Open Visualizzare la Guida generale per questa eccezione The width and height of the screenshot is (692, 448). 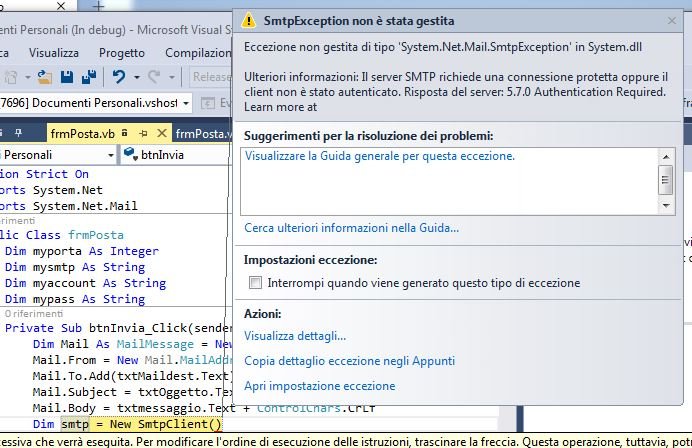pyautogui.click(x=380, y=156)
